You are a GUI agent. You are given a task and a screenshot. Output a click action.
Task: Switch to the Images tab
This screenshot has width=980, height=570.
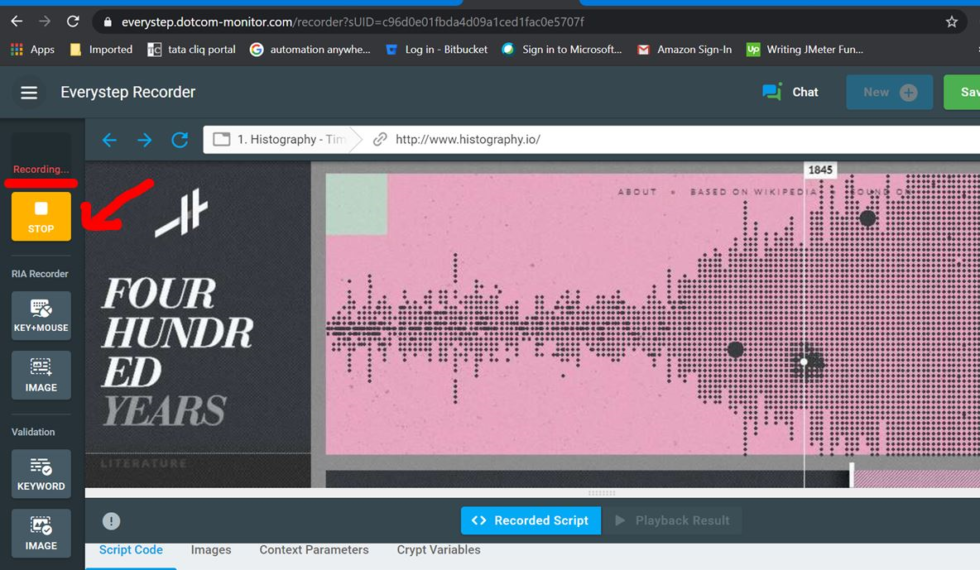point(211,550)
